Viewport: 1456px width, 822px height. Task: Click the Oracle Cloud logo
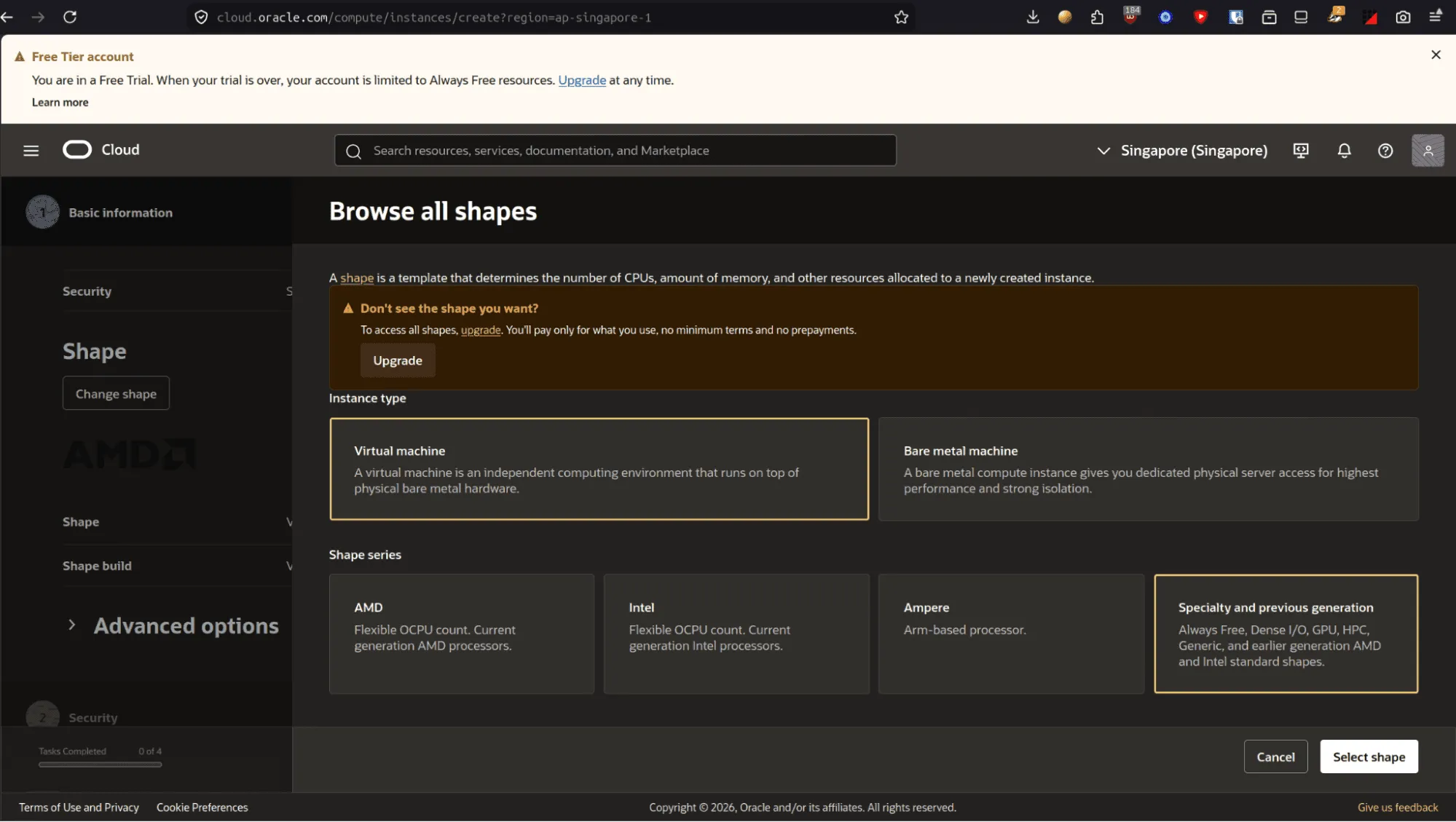coord(101,150)
